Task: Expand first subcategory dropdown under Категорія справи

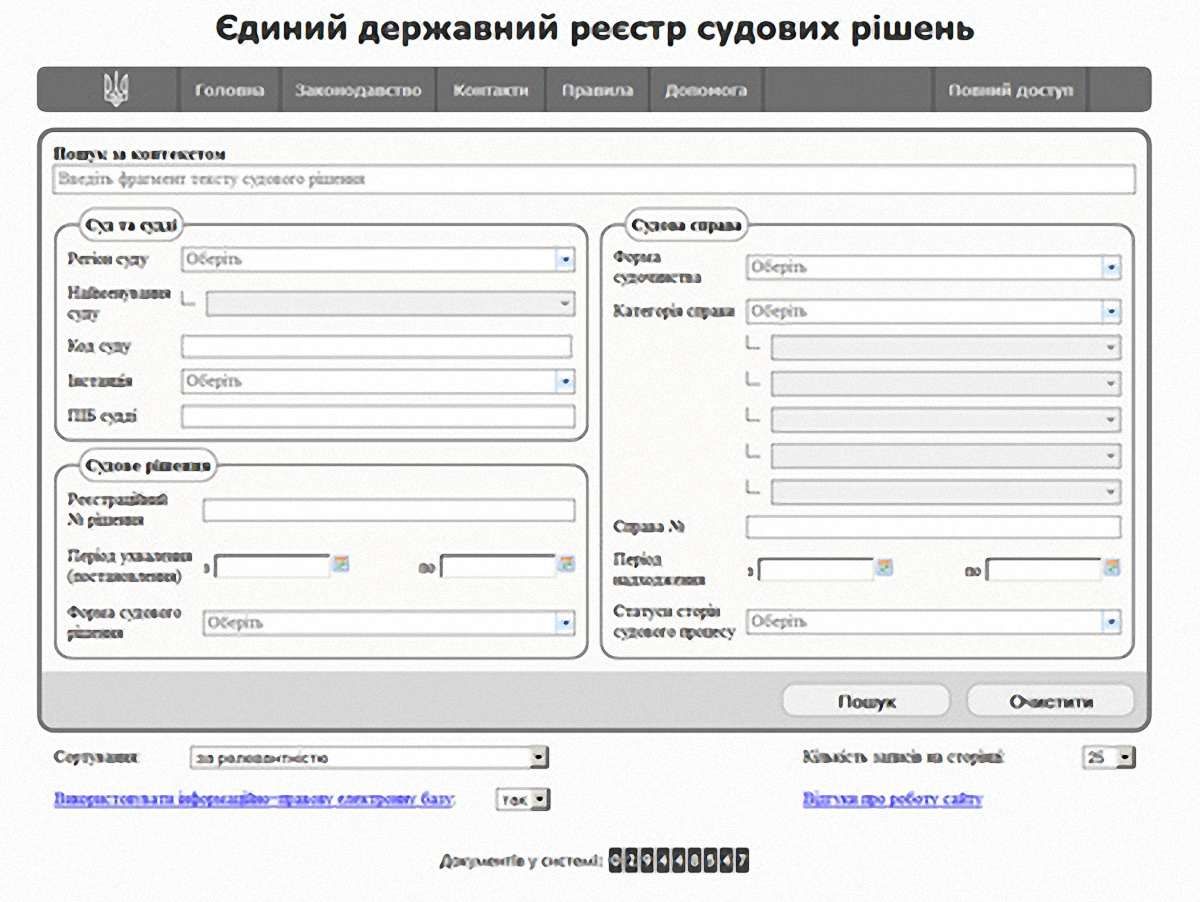Action: click(946, 347)
